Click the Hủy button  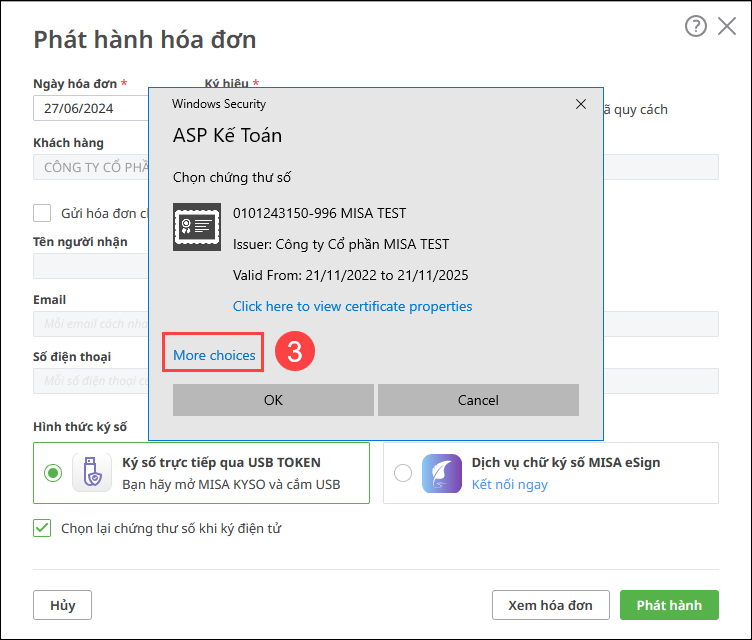tap(63, 605)
